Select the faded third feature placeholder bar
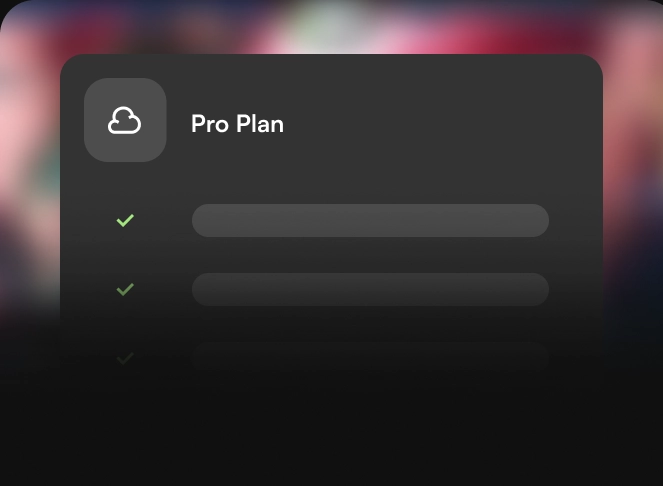 coord(370,358)
